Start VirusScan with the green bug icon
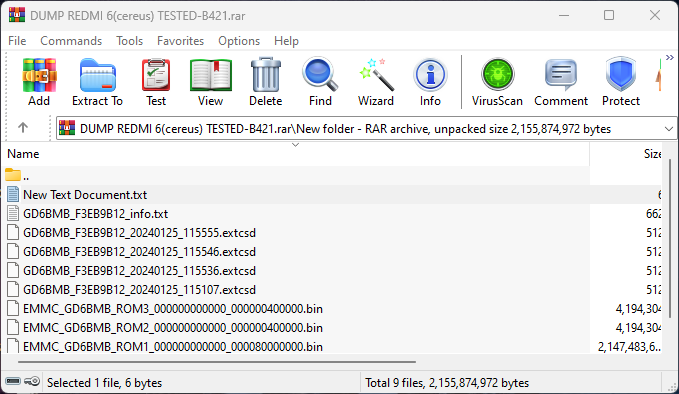Screen dimensions: 679x394 point(497,74)
